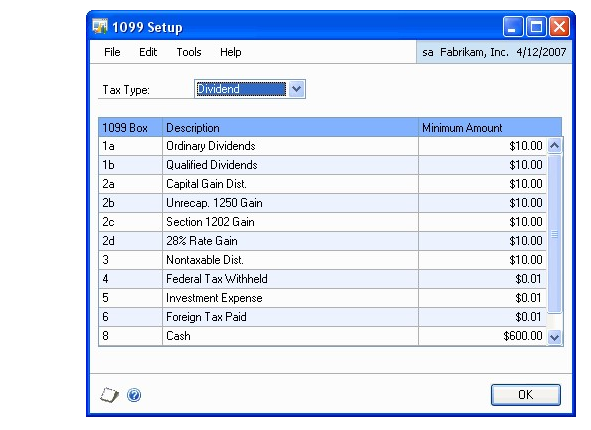Maximize the 1099 Setup window

(536, 27)
